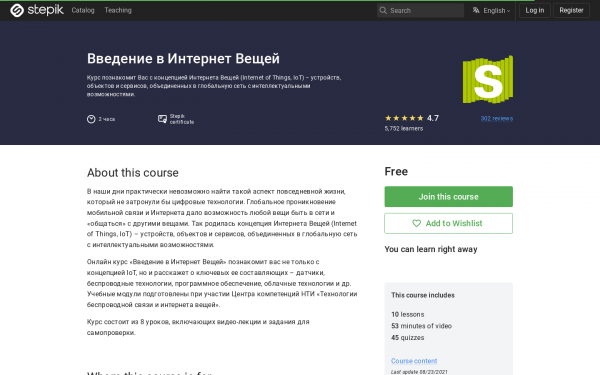Focus the Search input field
Screen dimensions: 600x375
(421, 10)
